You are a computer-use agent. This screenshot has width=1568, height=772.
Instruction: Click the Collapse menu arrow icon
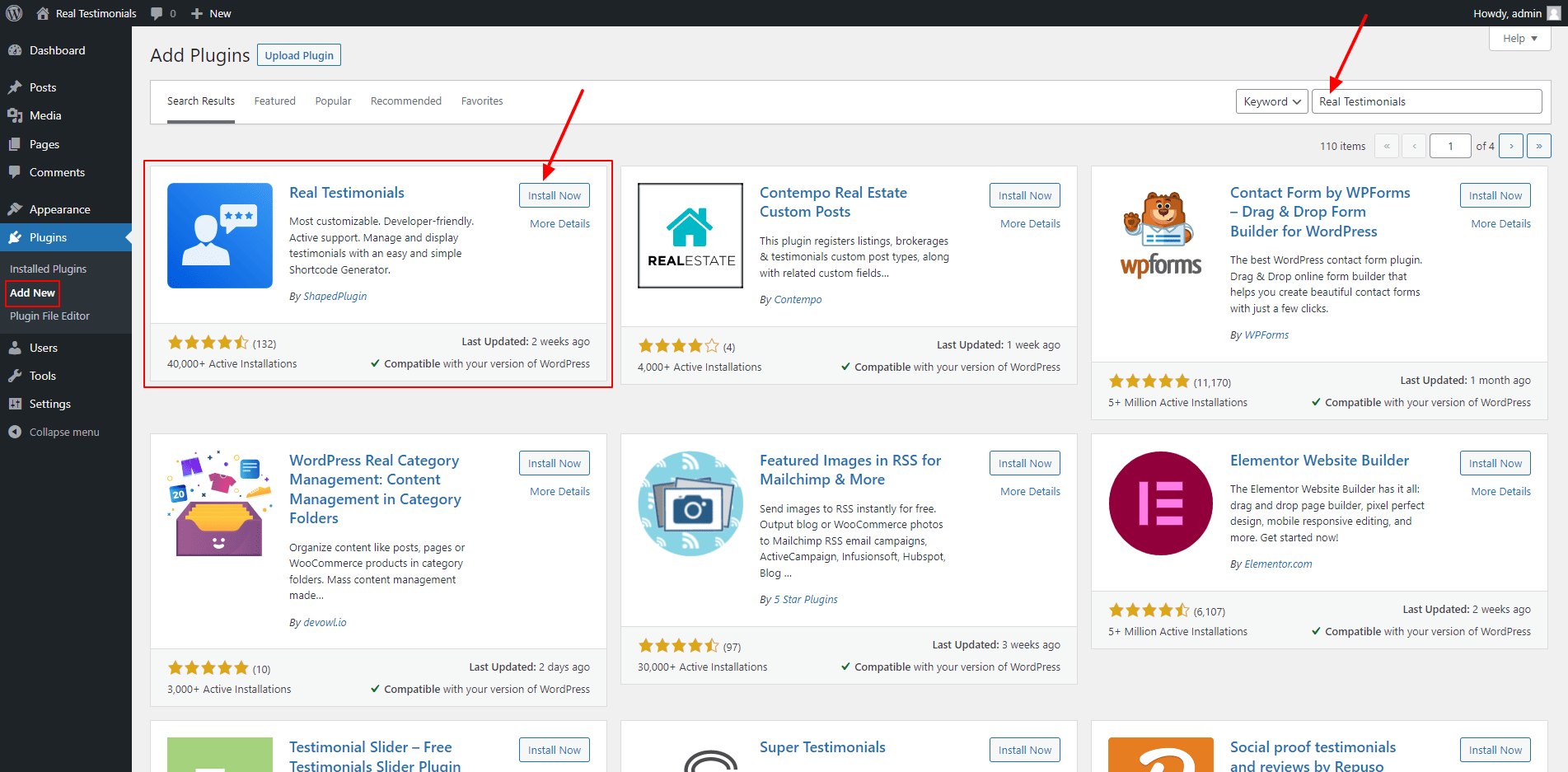pyautogui.click(x=15, y=432)
